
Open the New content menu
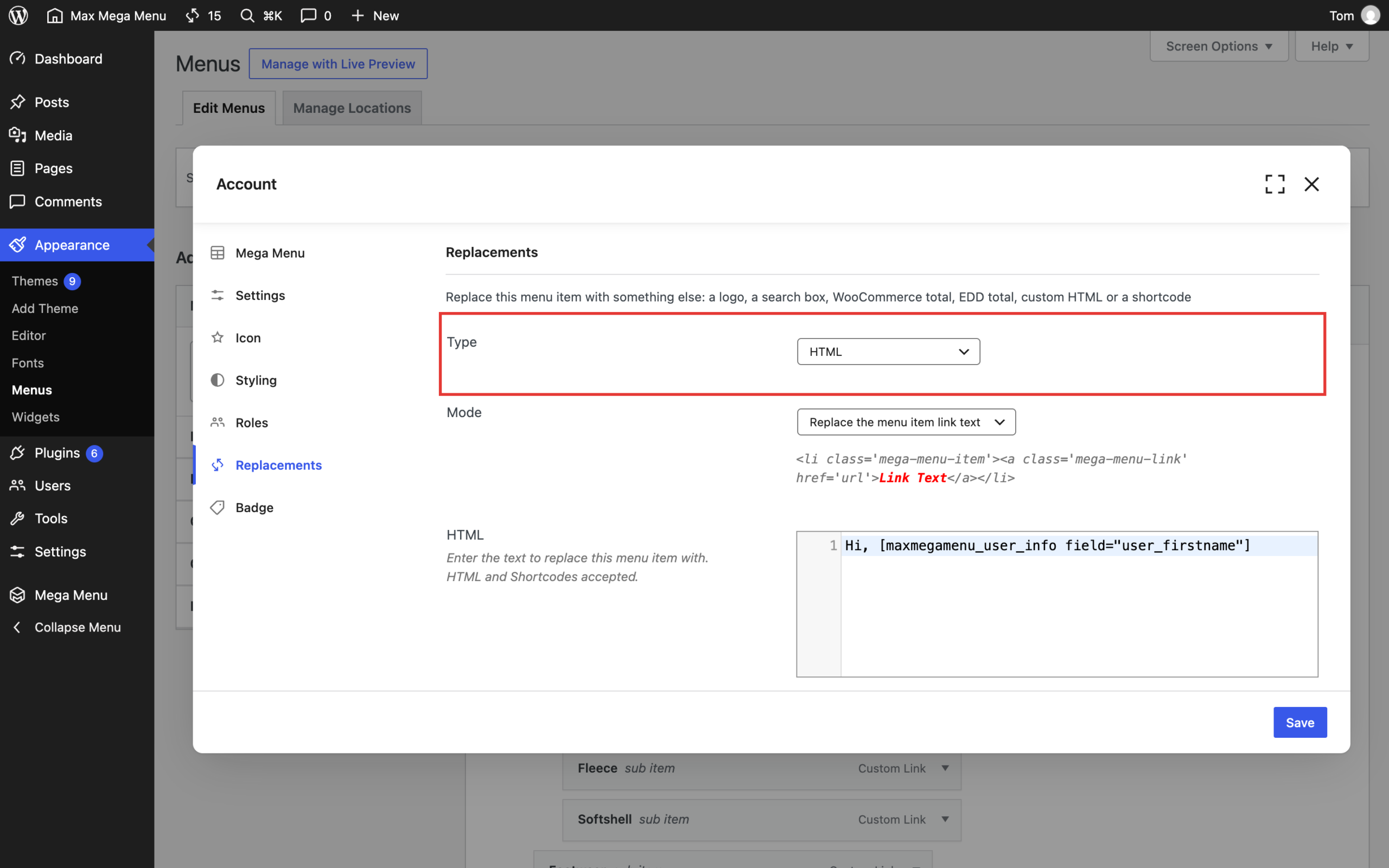375,16
